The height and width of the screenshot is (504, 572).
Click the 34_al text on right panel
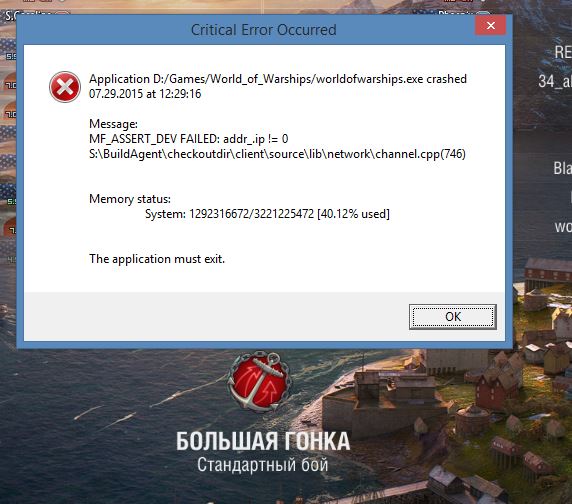tap(554, 81)
